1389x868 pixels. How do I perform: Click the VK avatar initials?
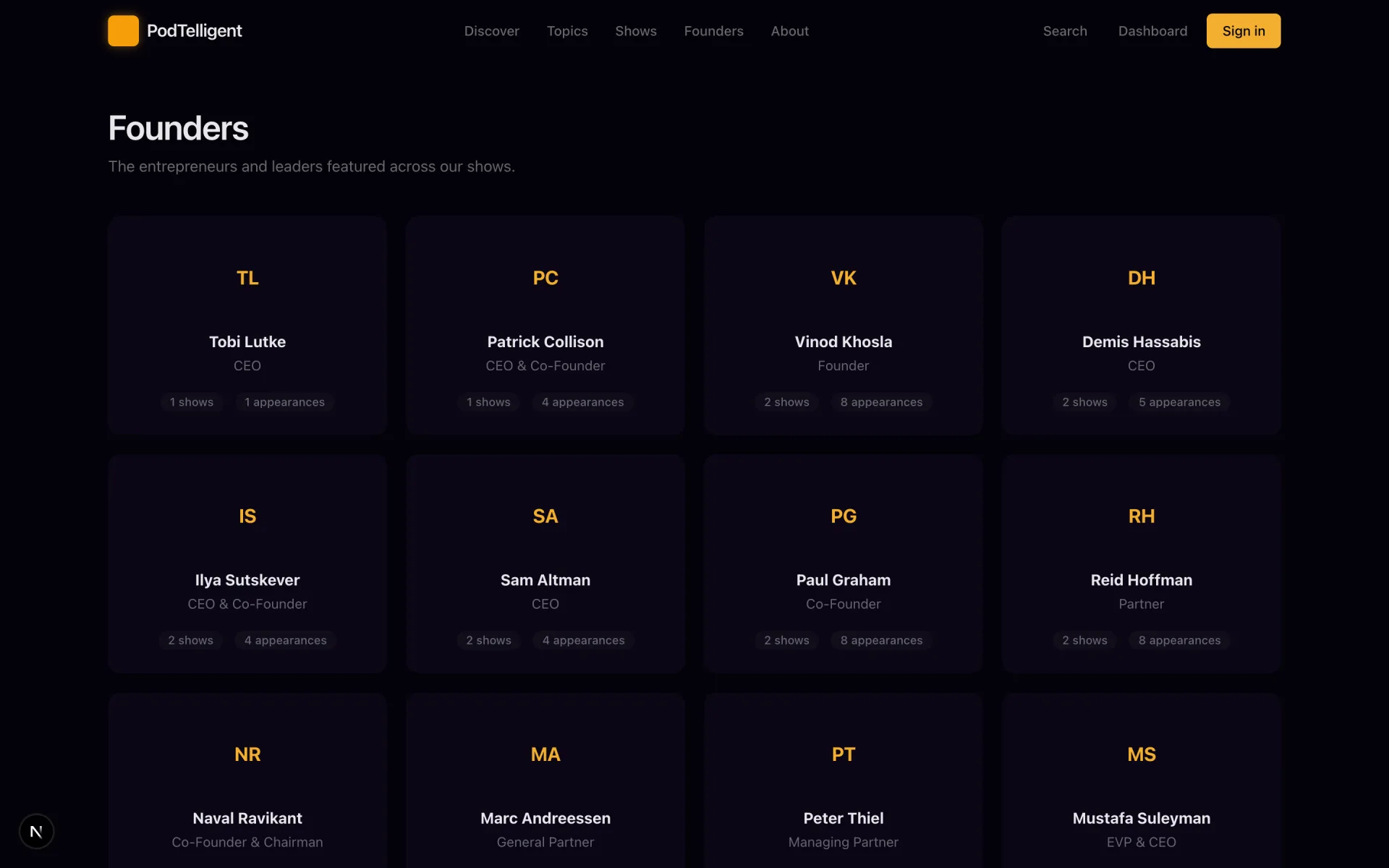[x=844, y=278]
